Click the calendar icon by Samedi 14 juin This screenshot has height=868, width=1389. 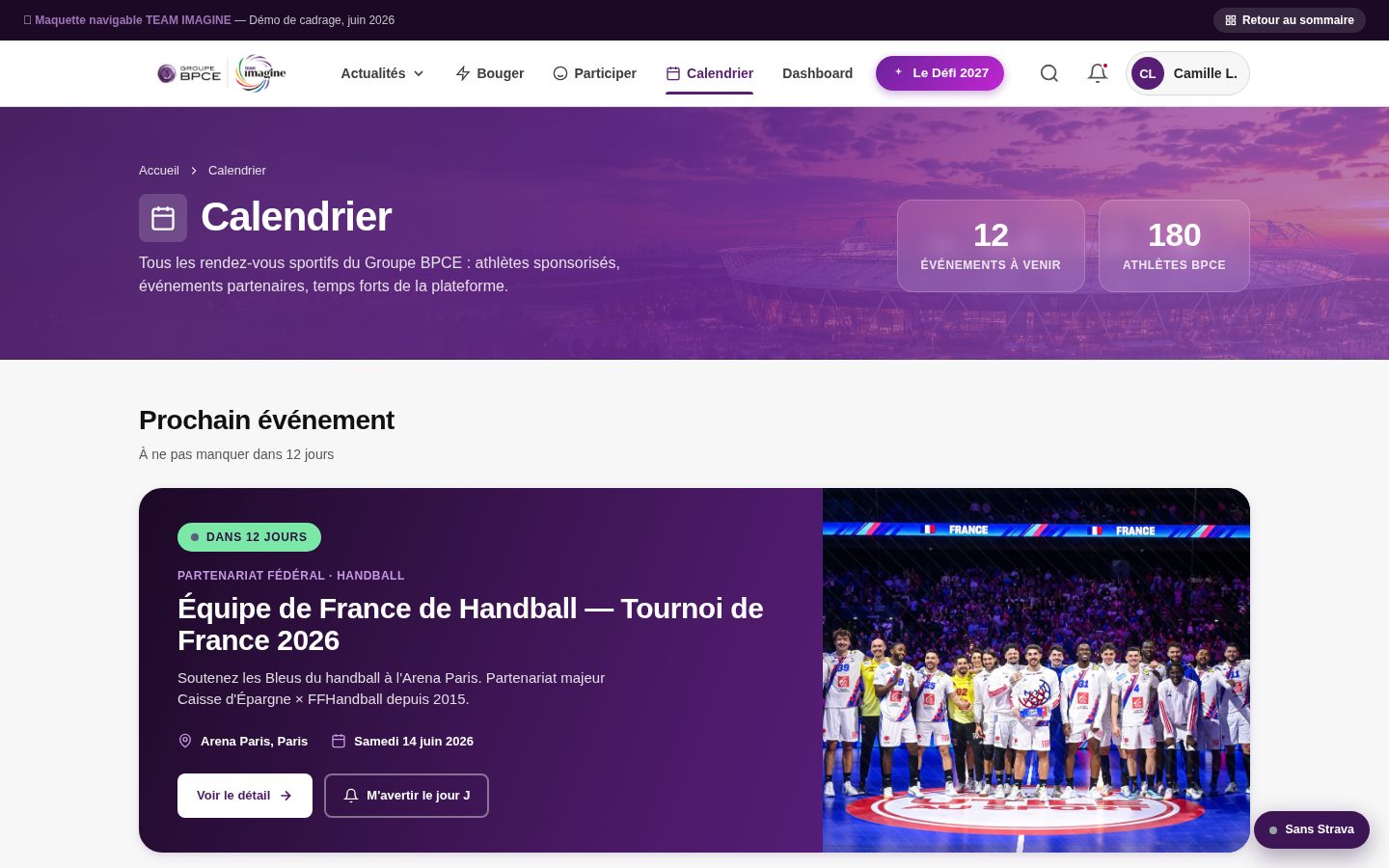click(x=339, y=741)
